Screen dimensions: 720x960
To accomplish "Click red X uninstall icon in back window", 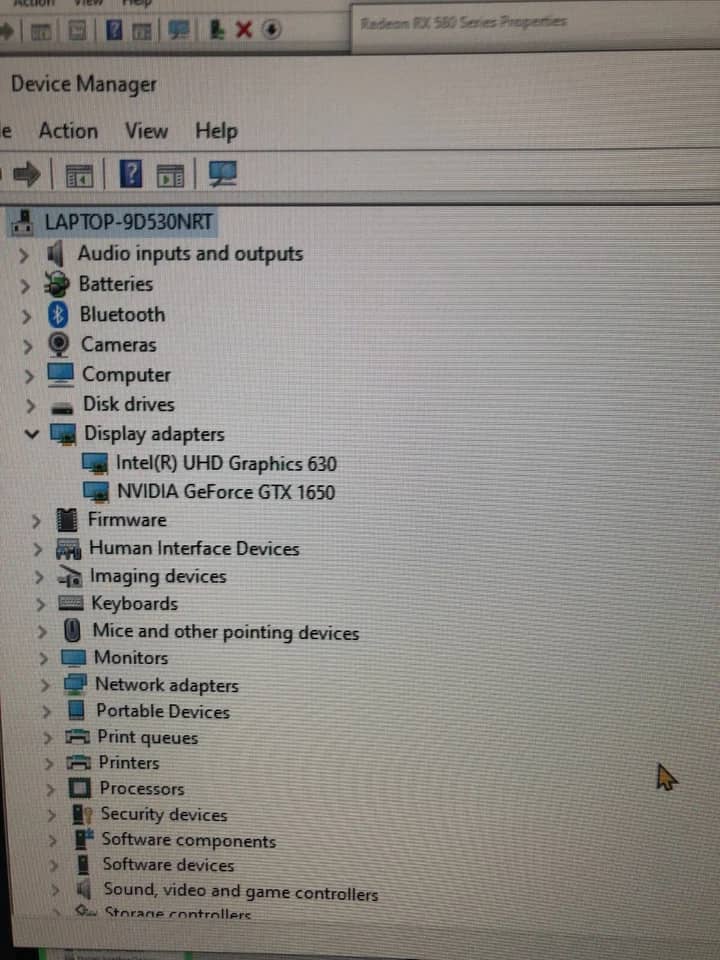I will pos(244,29).
